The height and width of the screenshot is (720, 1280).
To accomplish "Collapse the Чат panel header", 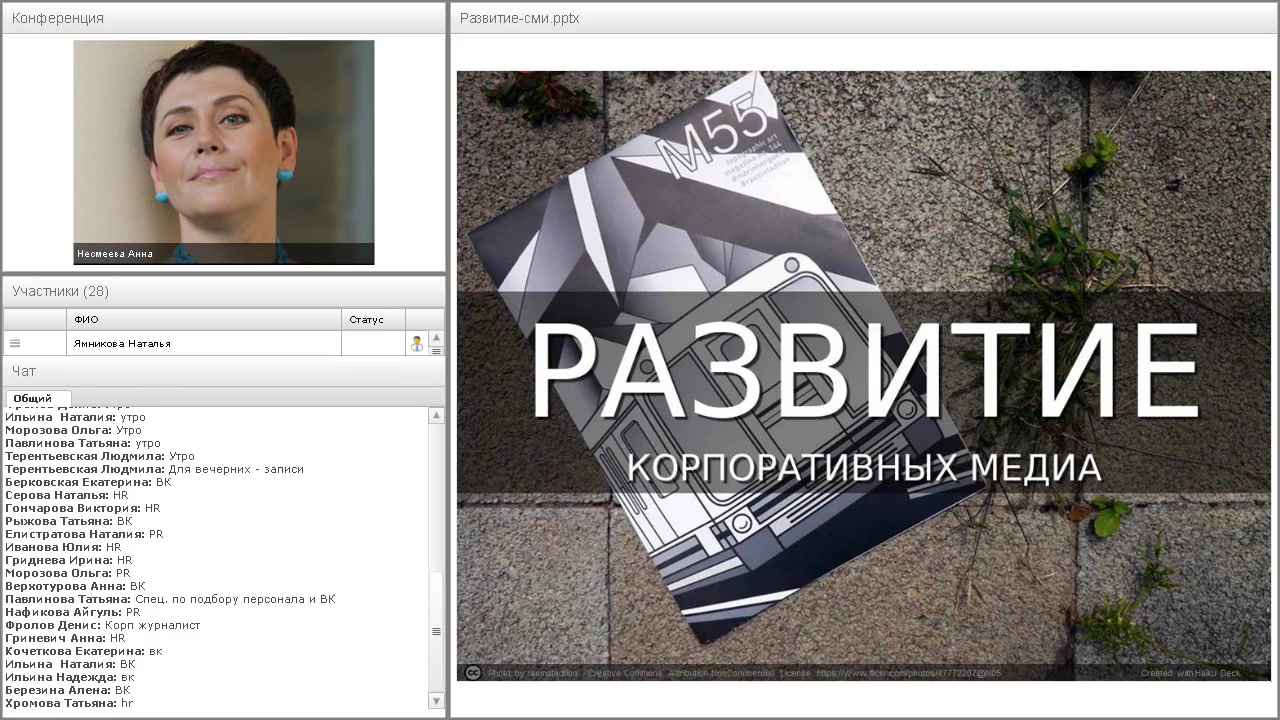I will 23,371.
